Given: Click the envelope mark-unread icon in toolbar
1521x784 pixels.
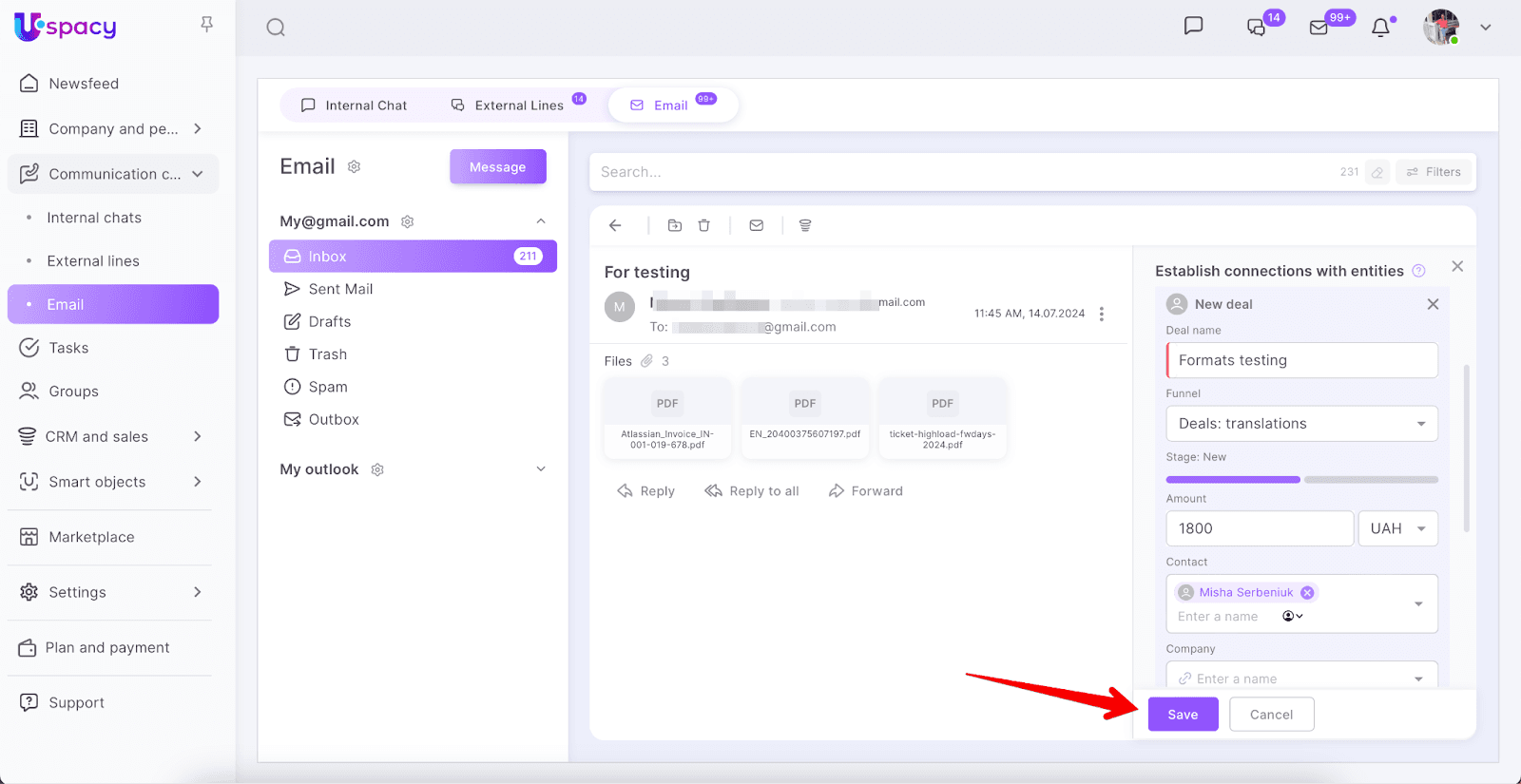Looking at the screenshot, I should click(x=757, y=225).
